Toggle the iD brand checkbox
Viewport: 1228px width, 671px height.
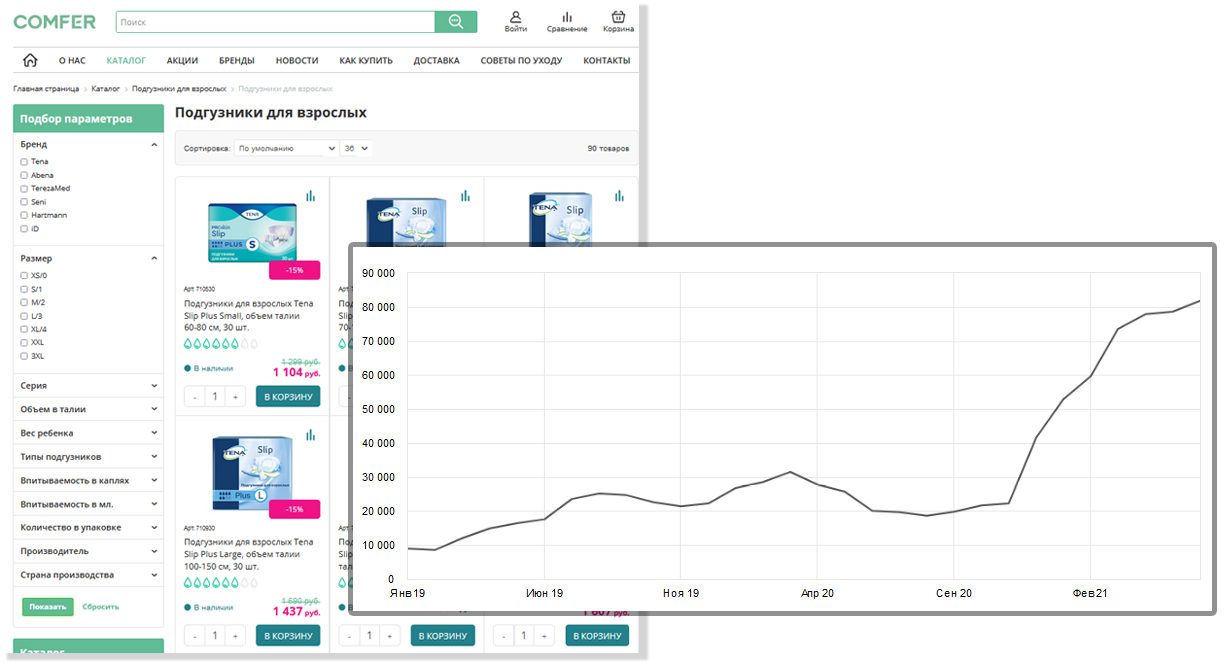(24, 229)
